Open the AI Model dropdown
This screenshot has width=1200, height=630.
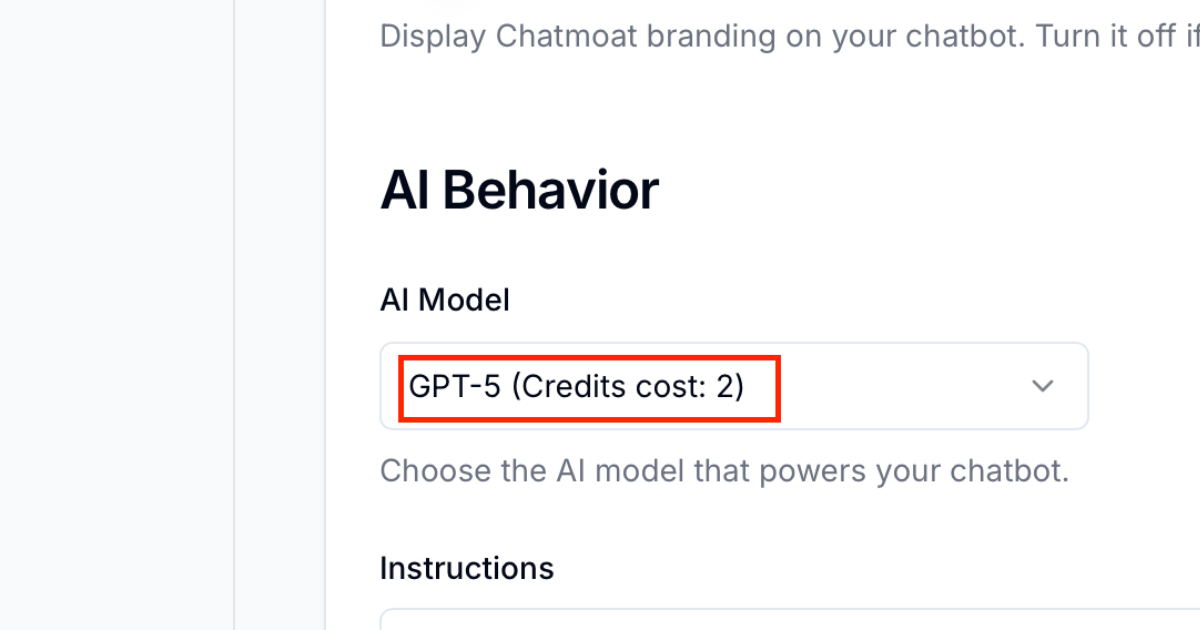pos(733,386)
